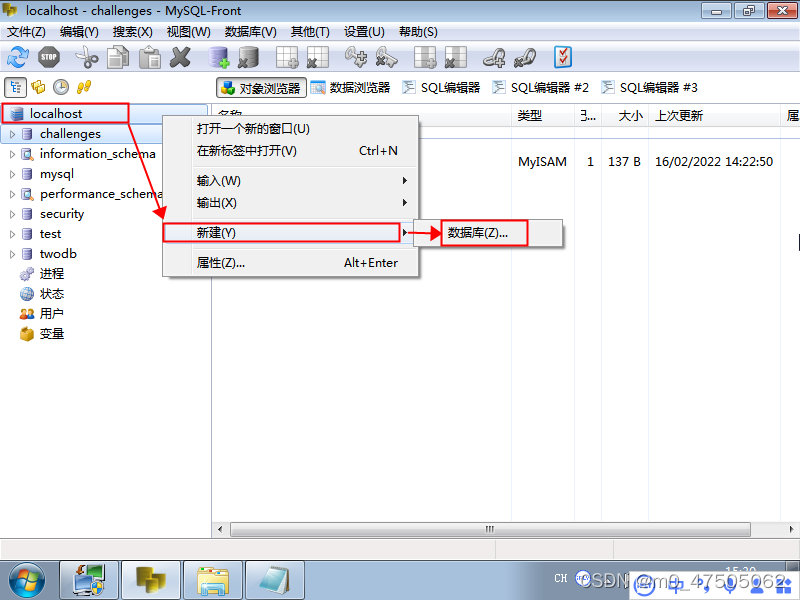Choose 属性(Z)... in context menu
800x600 pixels.
pos(291,263)
